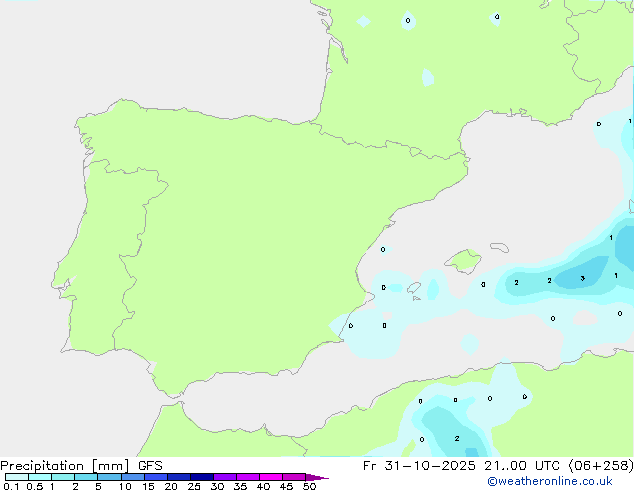Click the weatheronline.co.uk copyright link
Image resolution: width=634 pixels, height=490 pixels.
(x=550, y=481)
